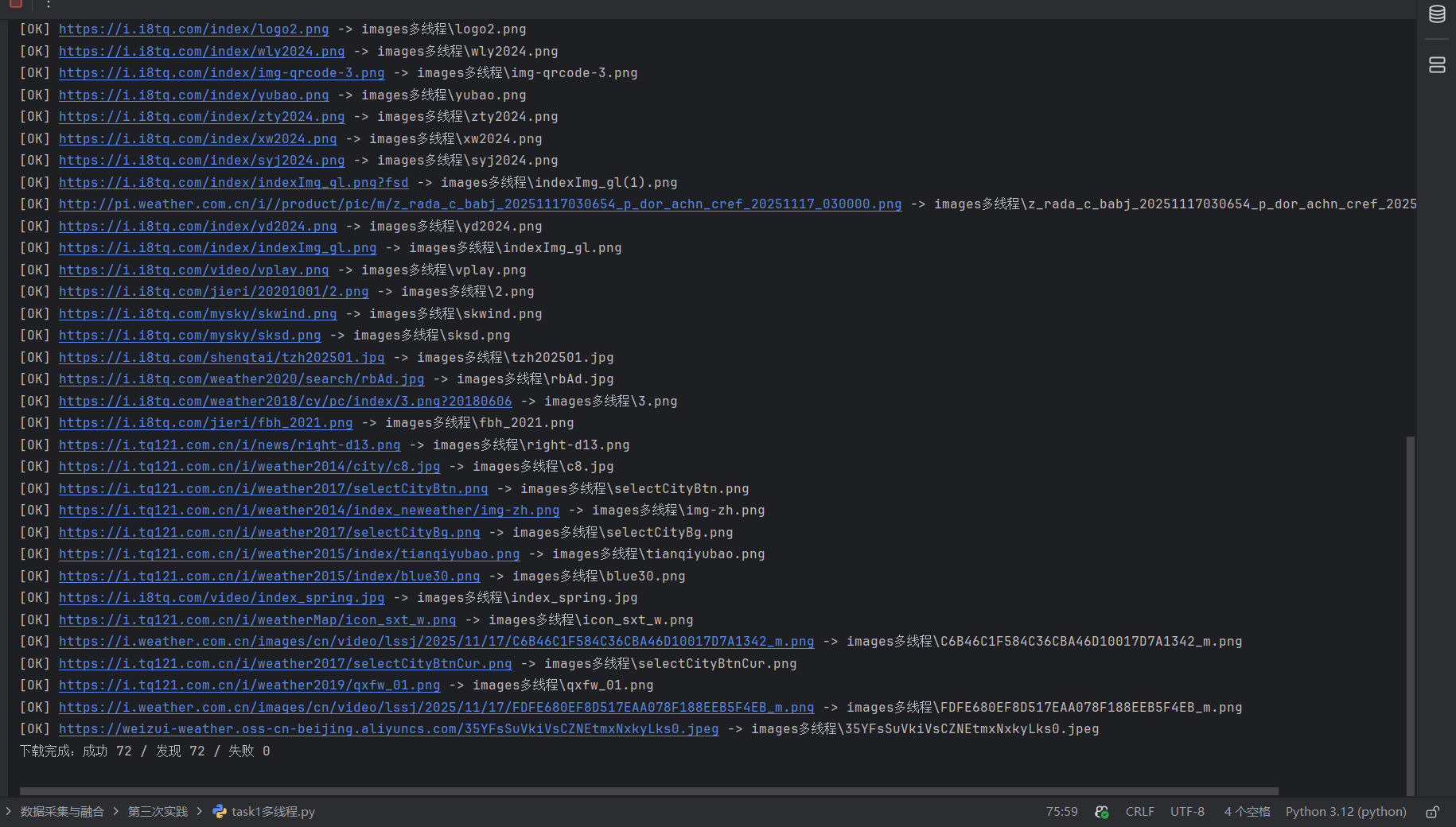The height and width of the screenshot is (827, 1456).
Task: Follow the icon_sxt_w.png link
Action: point(257,620)
